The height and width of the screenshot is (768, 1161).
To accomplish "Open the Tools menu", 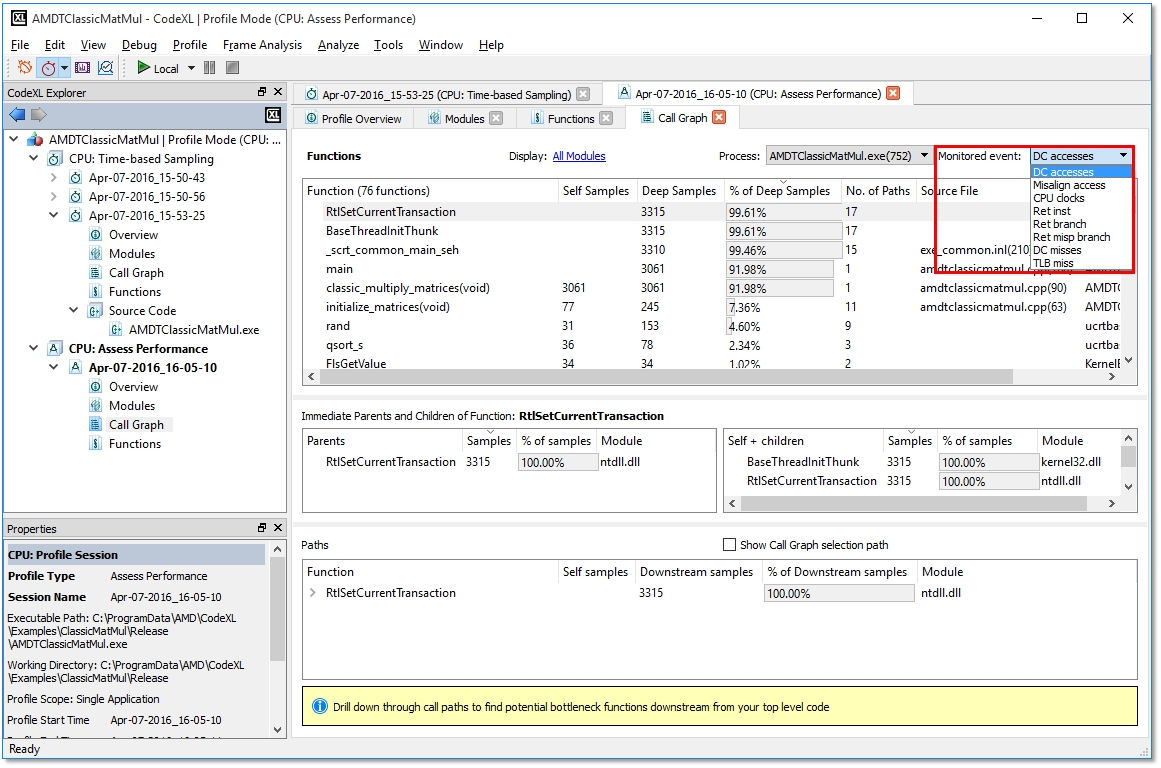I will tap(388, 45).
